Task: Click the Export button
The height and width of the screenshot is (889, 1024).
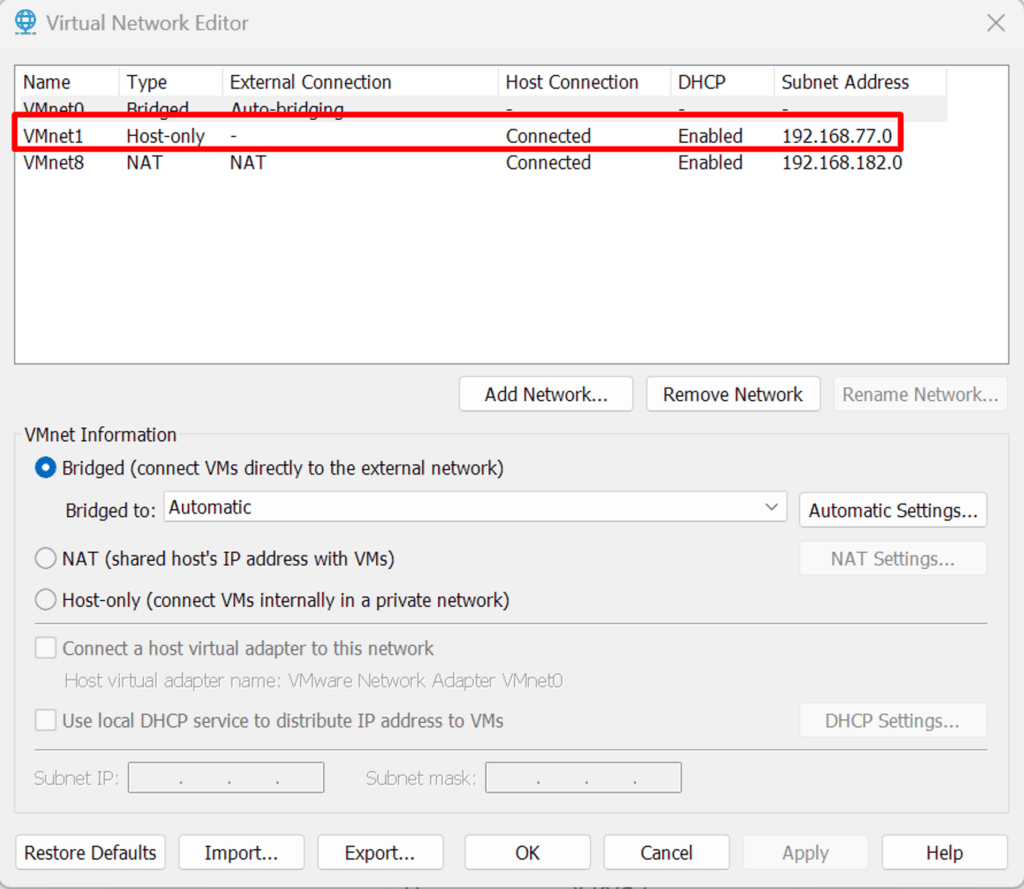Action: coord(380,852)
